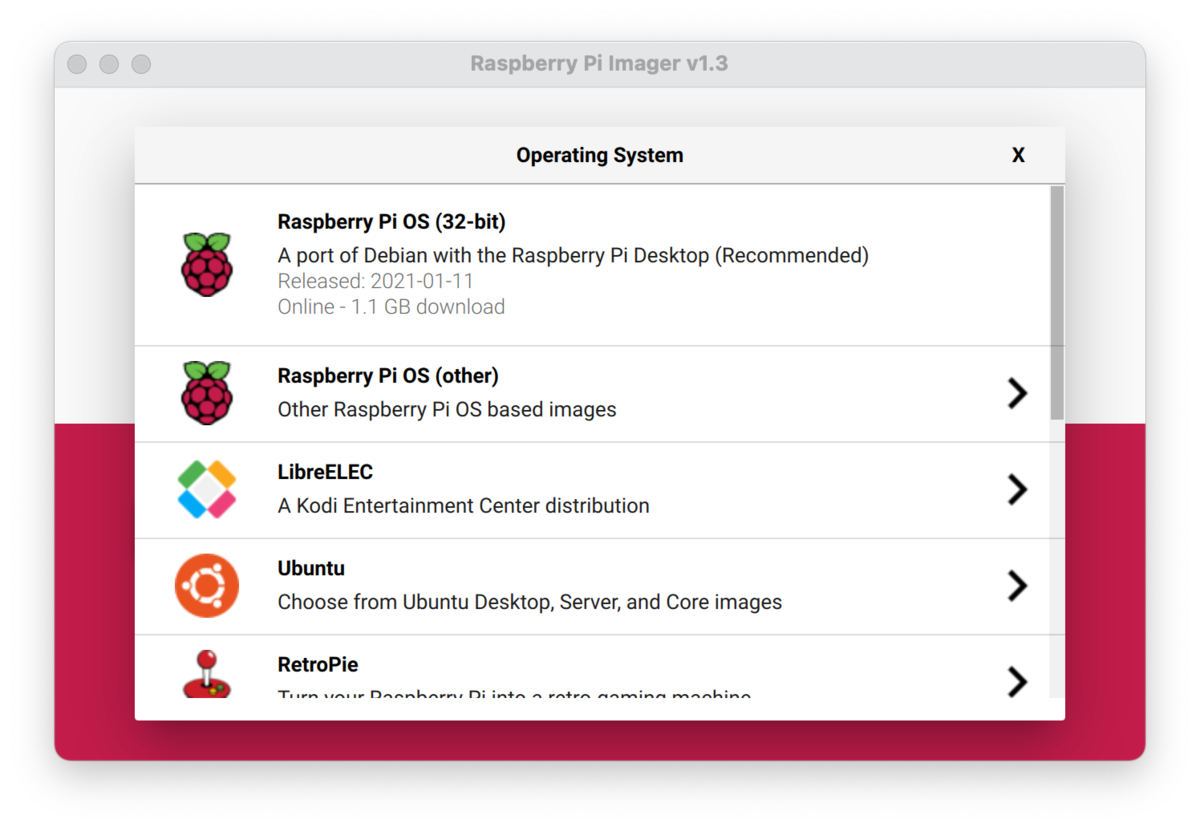The image size is (1200, 828).
Task: Expand Raspberry Pi OS (other) with its chevron
Action: pyautogui.click(x=1017, y=393)
